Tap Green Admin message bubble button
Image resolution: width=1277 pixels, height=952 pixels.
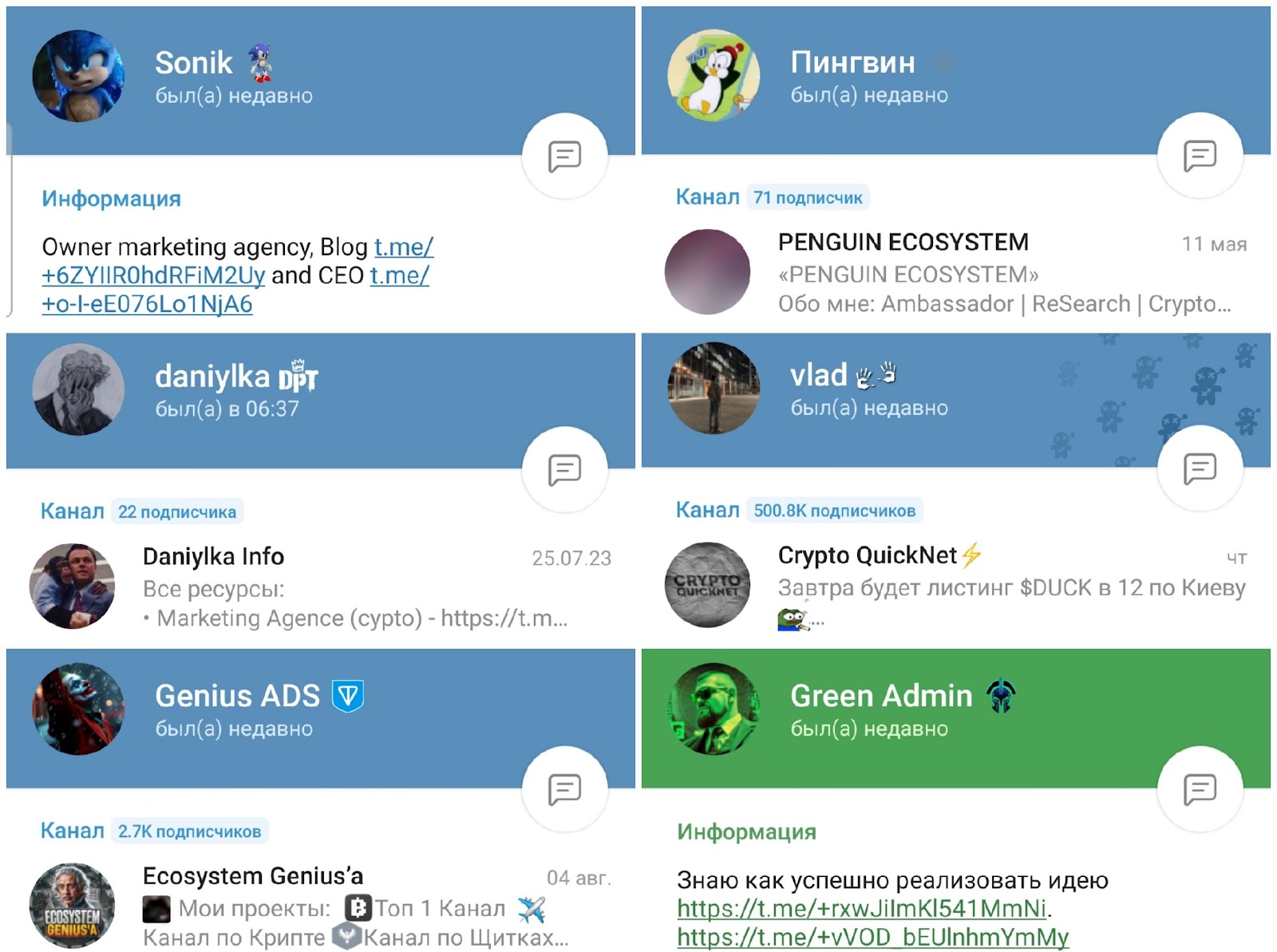1200,789
